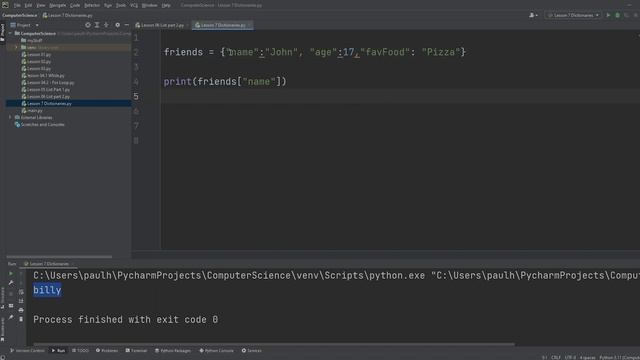Open the Run menu in menu bar
Image resolution: width=640 pixels, height=360 pixels.
coord(108,5)
